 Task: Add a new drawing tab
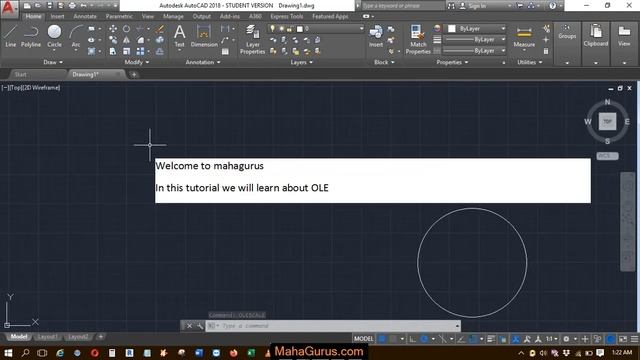[x=134, y=74]
